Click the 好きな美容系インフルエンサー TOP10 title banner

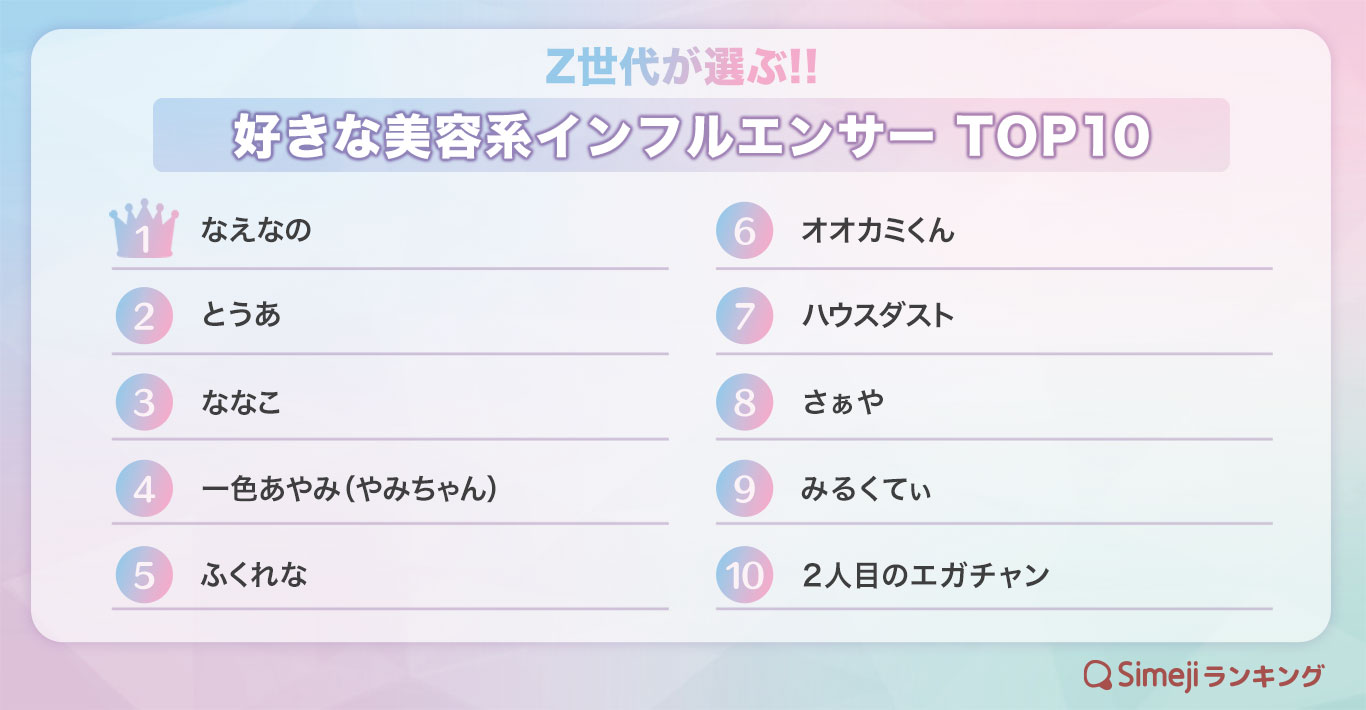(x=691, y=136)
